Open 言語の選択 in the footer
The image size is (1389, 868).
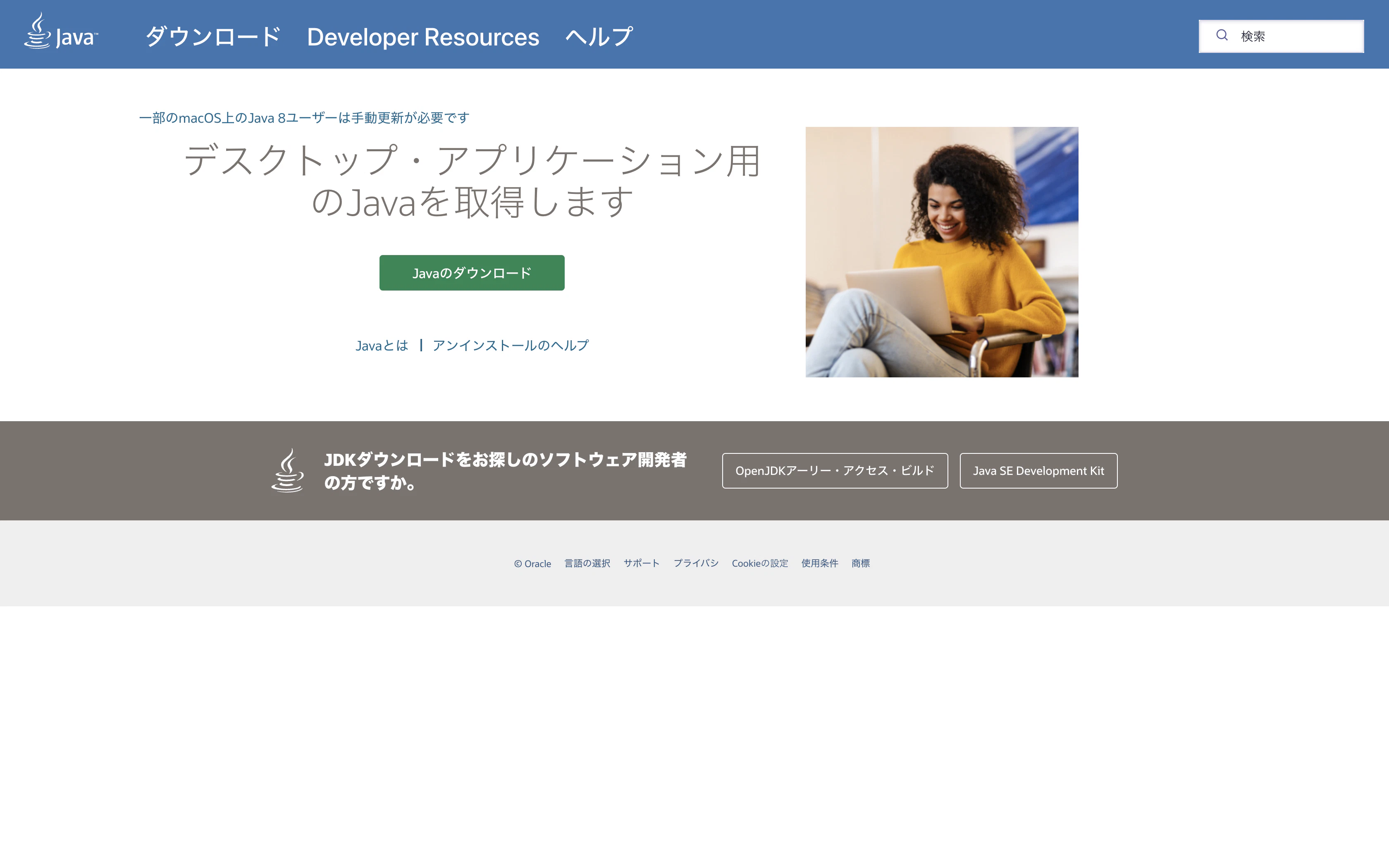(587, 563)
